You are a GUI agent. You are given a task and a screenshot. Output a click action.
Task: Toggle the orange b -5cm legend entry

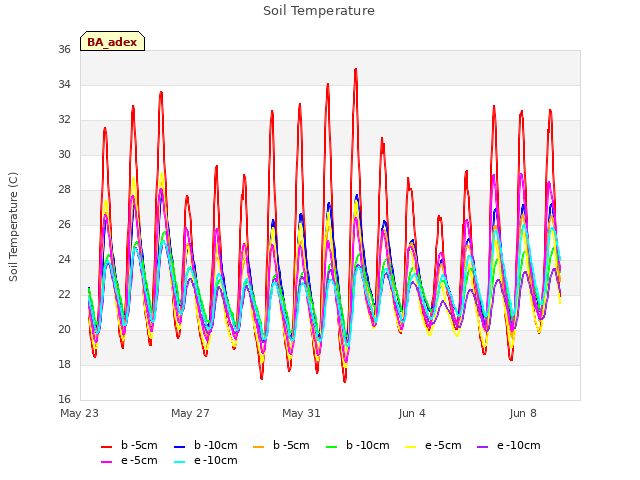coord(281,445)
